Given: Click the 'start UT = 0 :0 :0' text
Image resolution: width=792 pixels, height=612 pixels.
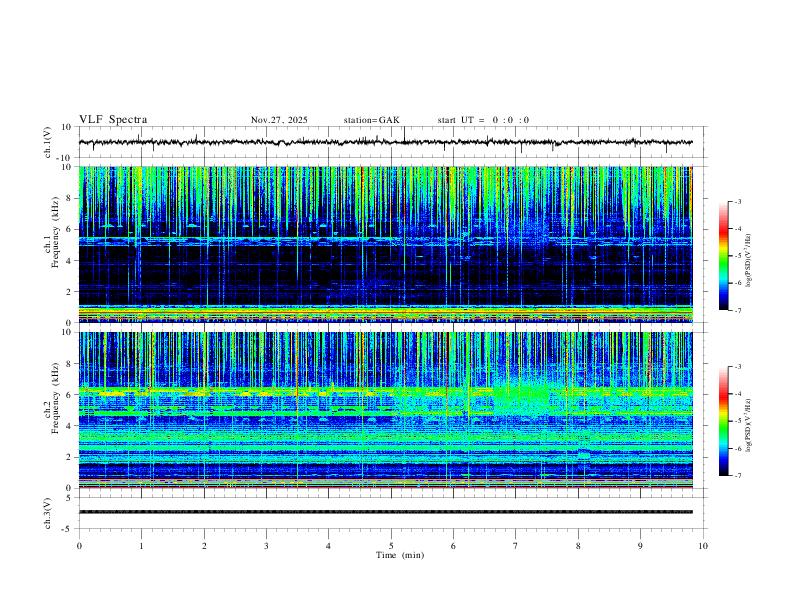Looking at the screenshot, I should click(x=483, y=120).
